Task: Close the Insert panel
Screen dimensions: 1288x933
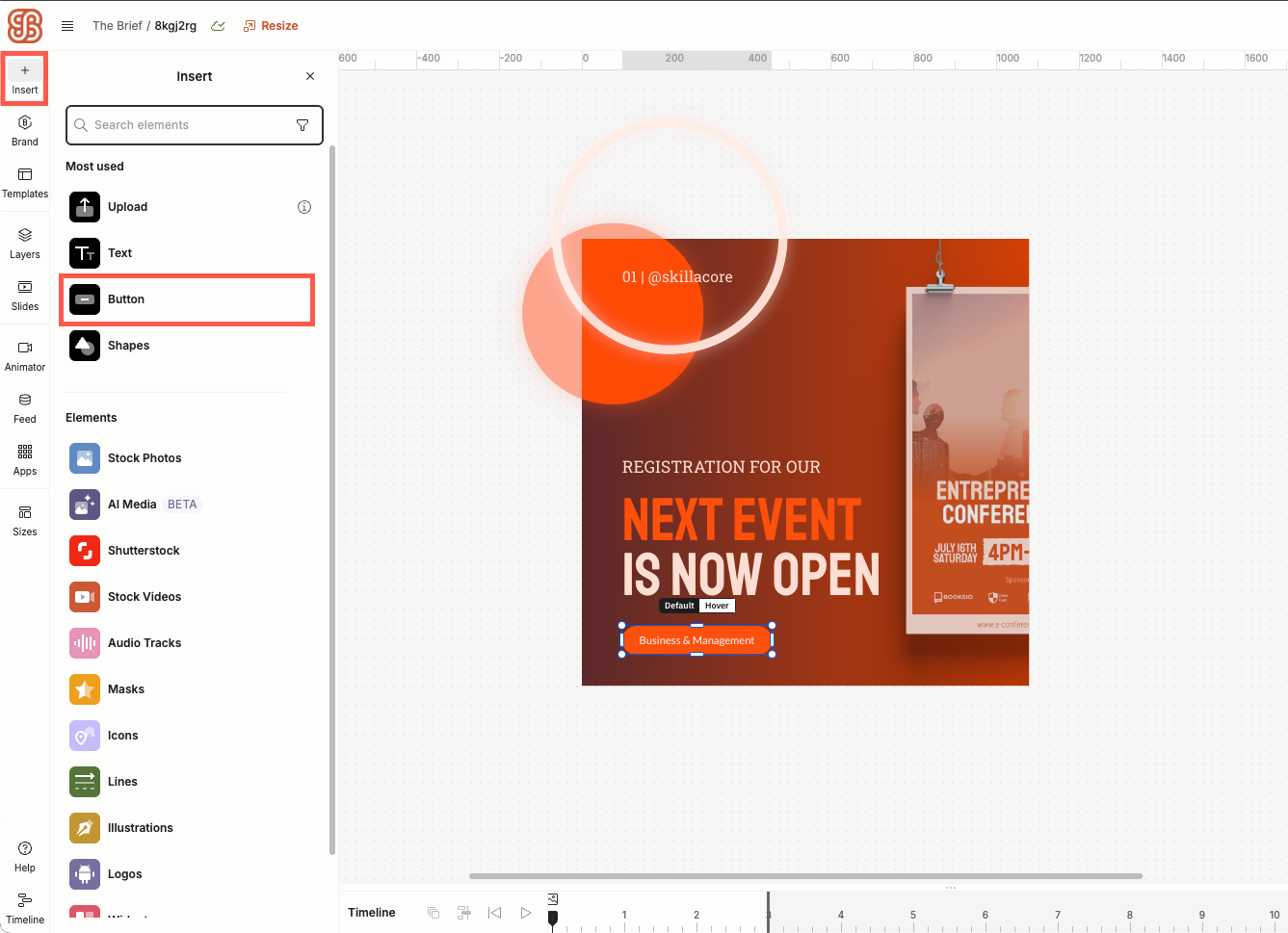Action: pyautogui.click(x=310, y=76)
